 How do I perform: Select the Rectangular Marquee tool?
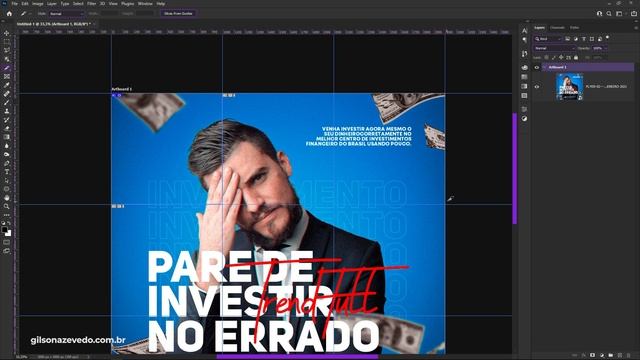point(7,42)
